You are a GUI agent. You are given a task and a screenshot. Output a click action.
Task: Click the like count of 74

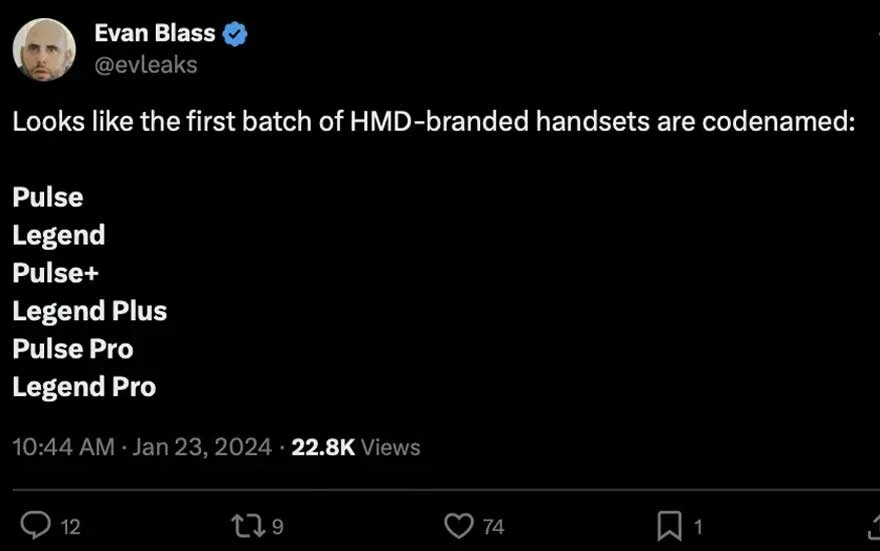pos(493,526)
